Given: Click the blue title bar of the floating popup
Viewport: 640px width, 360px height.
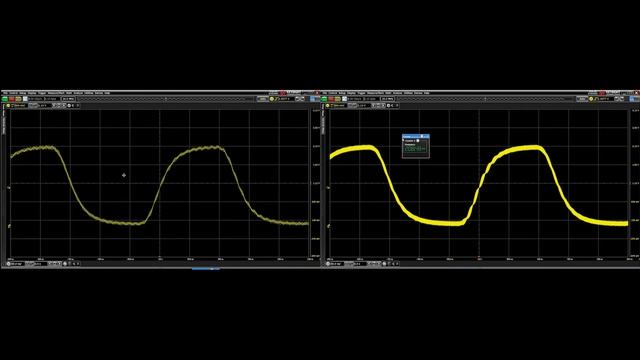Looking at the screenshot, I should tap(416, 136).
